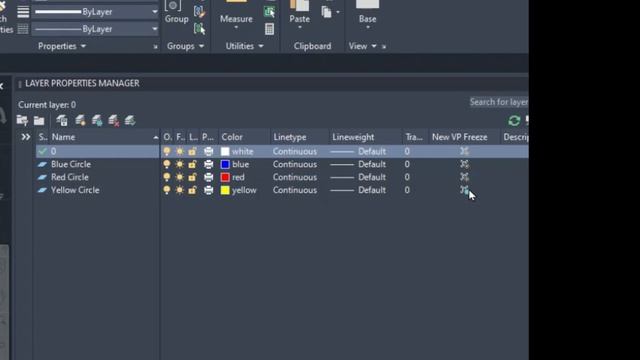Image resolution: width=640 pixels, height=360 pixels.
Task: Open the linetype ByLayer dropdown
Action: (x=155, y=29)
